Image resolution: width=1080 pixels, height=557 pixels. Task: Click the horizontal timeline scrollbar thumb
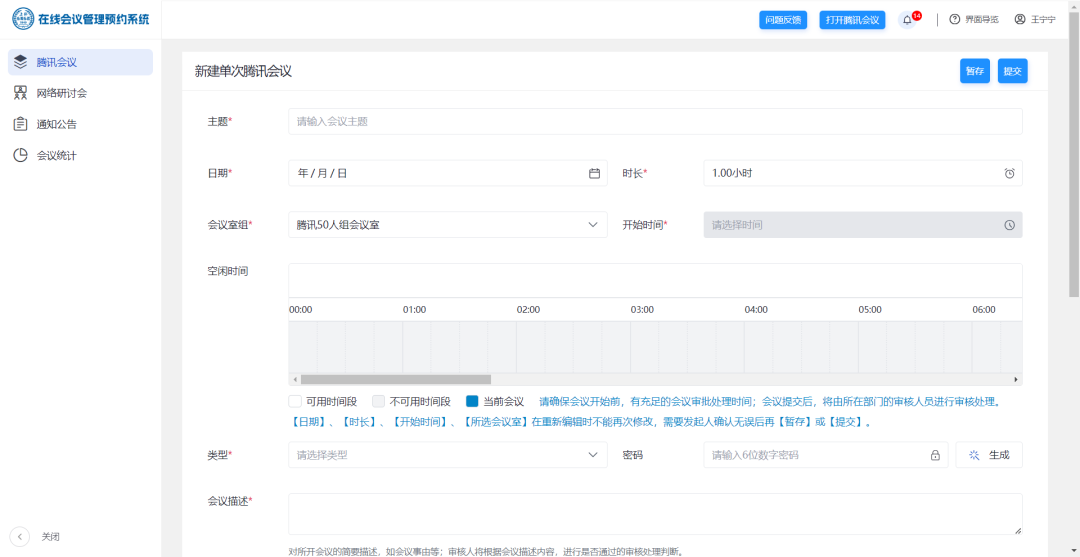tap(396, 379)
